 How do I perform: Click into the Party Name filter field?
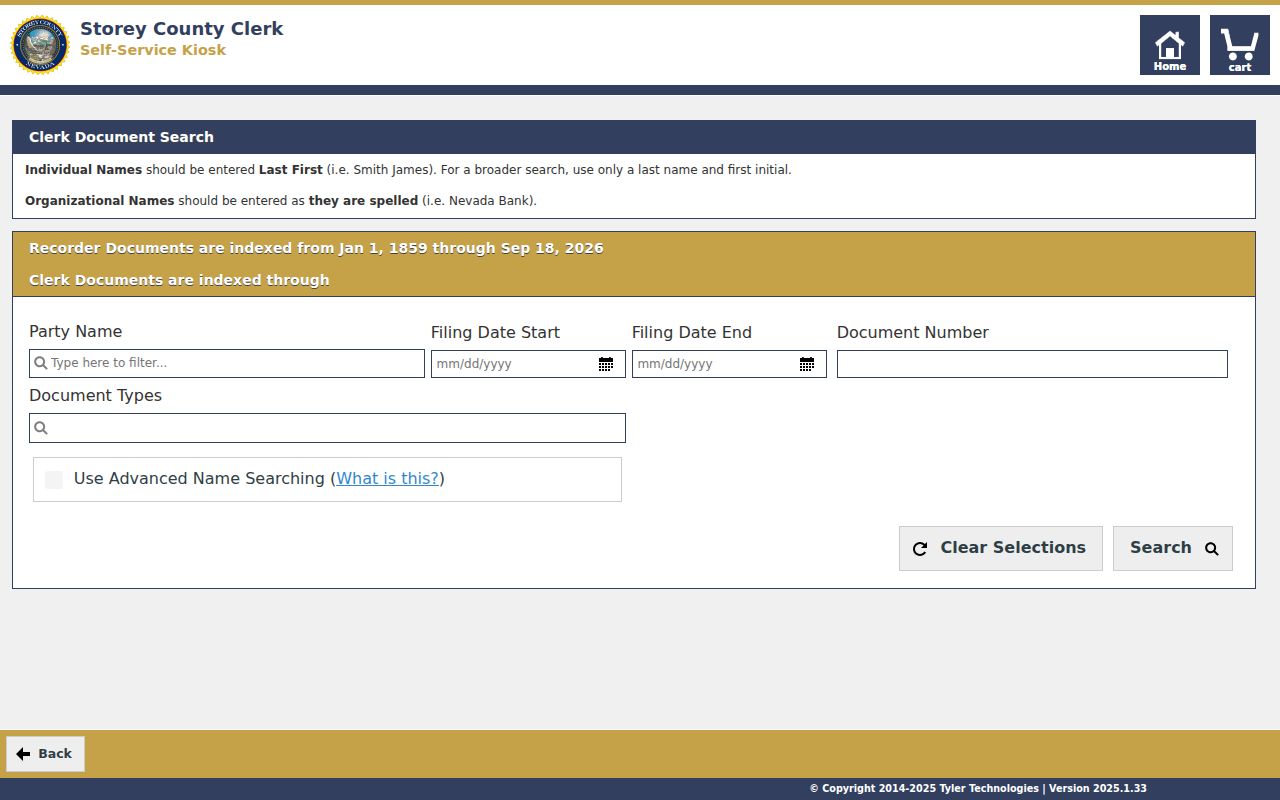point(227,363)
